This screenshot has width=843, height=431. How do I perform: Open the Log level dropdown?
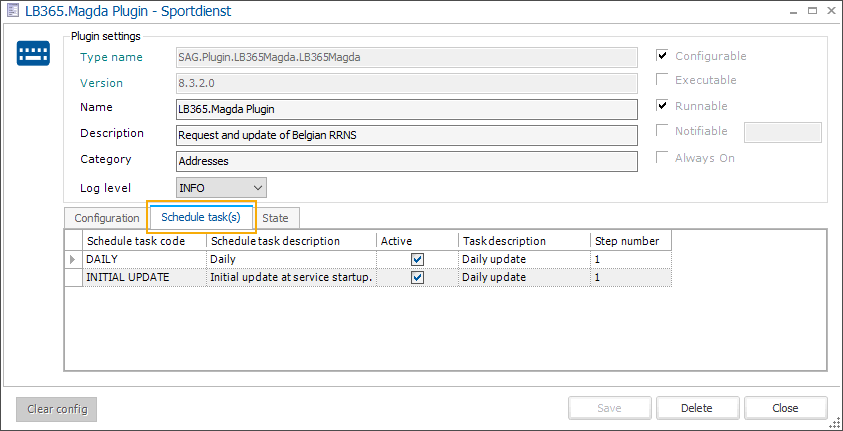pyautogui.click(x=257, y=187)
